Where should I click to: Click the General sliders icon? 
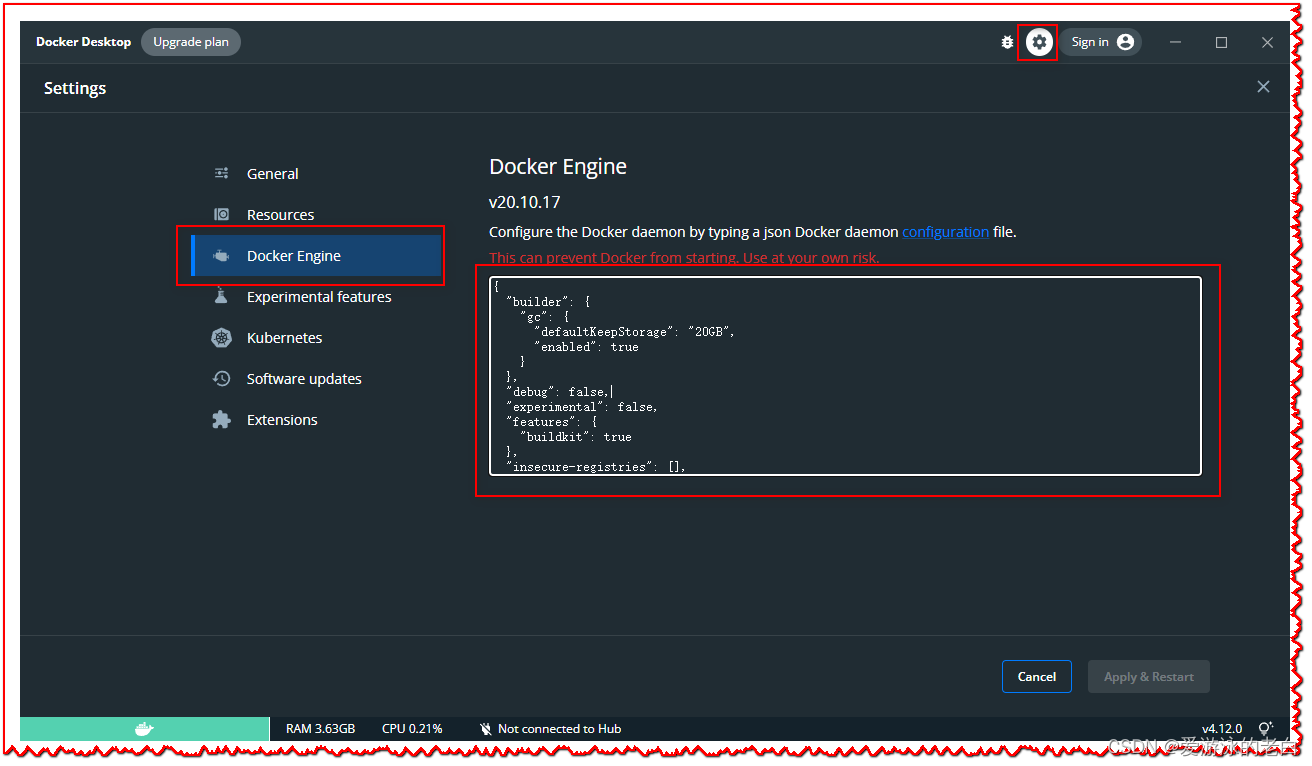(222, 173)
